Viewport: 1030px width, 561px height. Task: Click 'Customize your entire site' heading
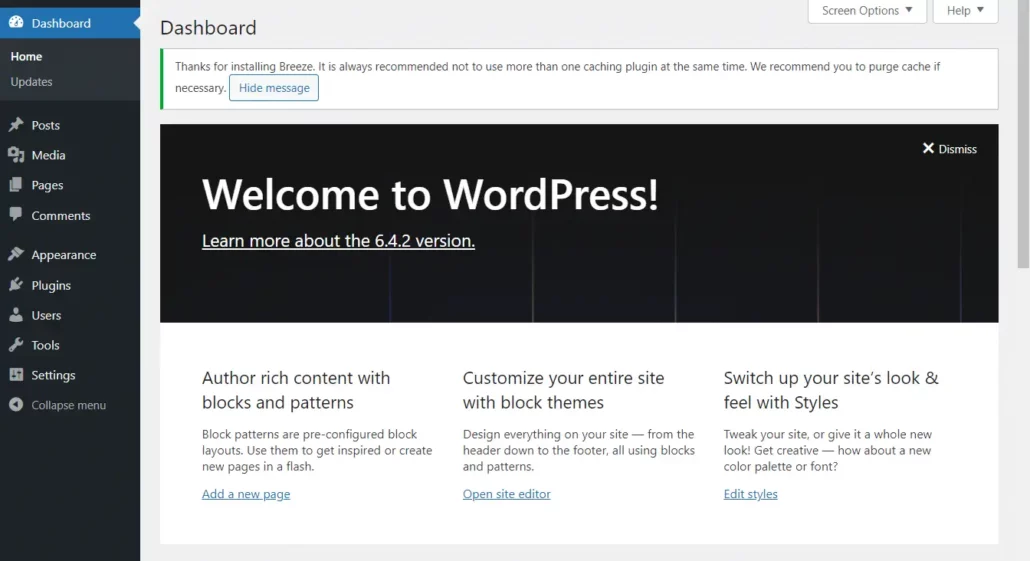point(564,390)
